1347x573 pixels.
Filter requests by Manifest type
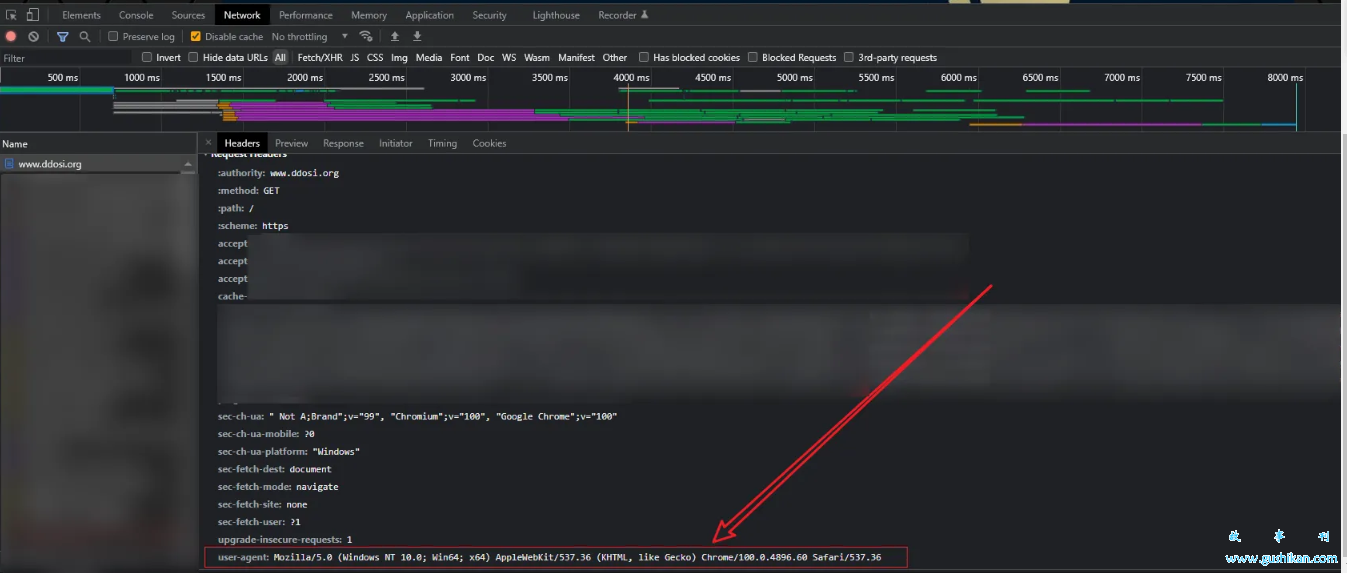coord(576,58)
